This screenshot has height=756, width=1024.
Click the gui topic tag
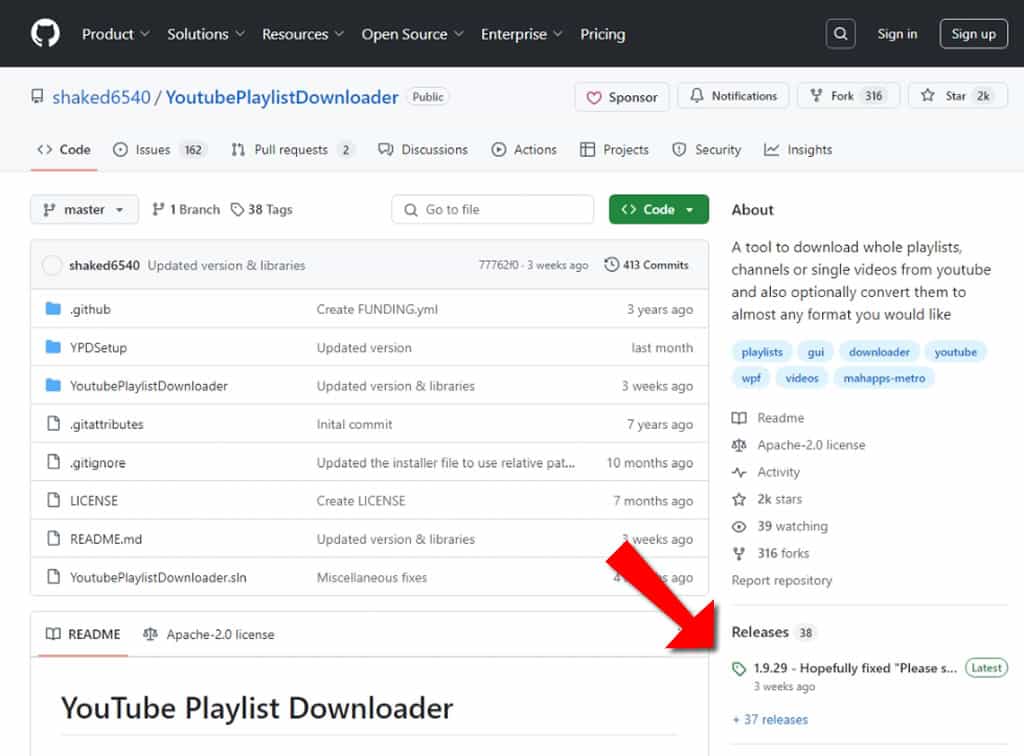[816, 352]
